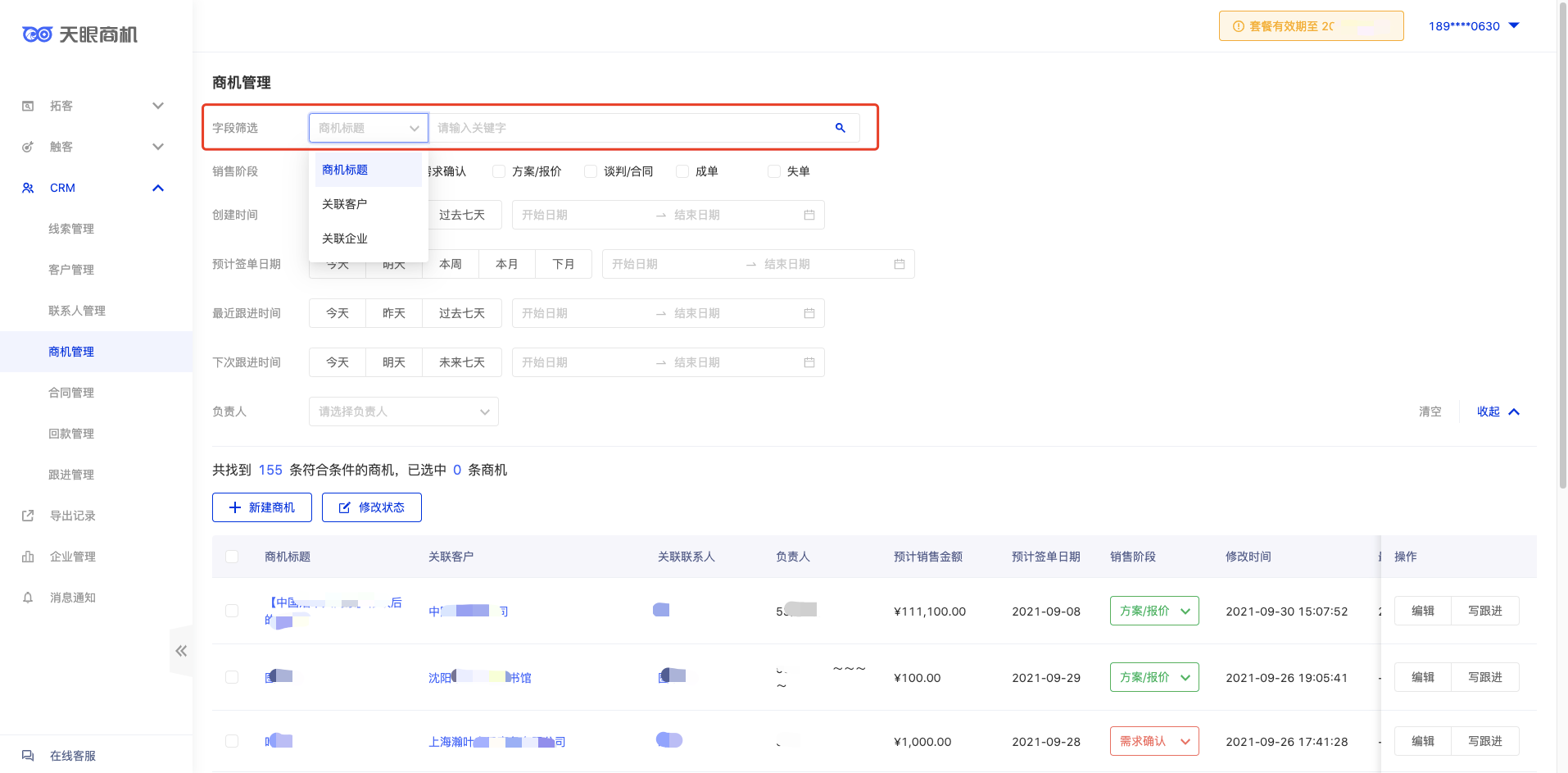Tick the 方案/报价 stage checkbox
1568x773 pixels.
coord(499,171)
